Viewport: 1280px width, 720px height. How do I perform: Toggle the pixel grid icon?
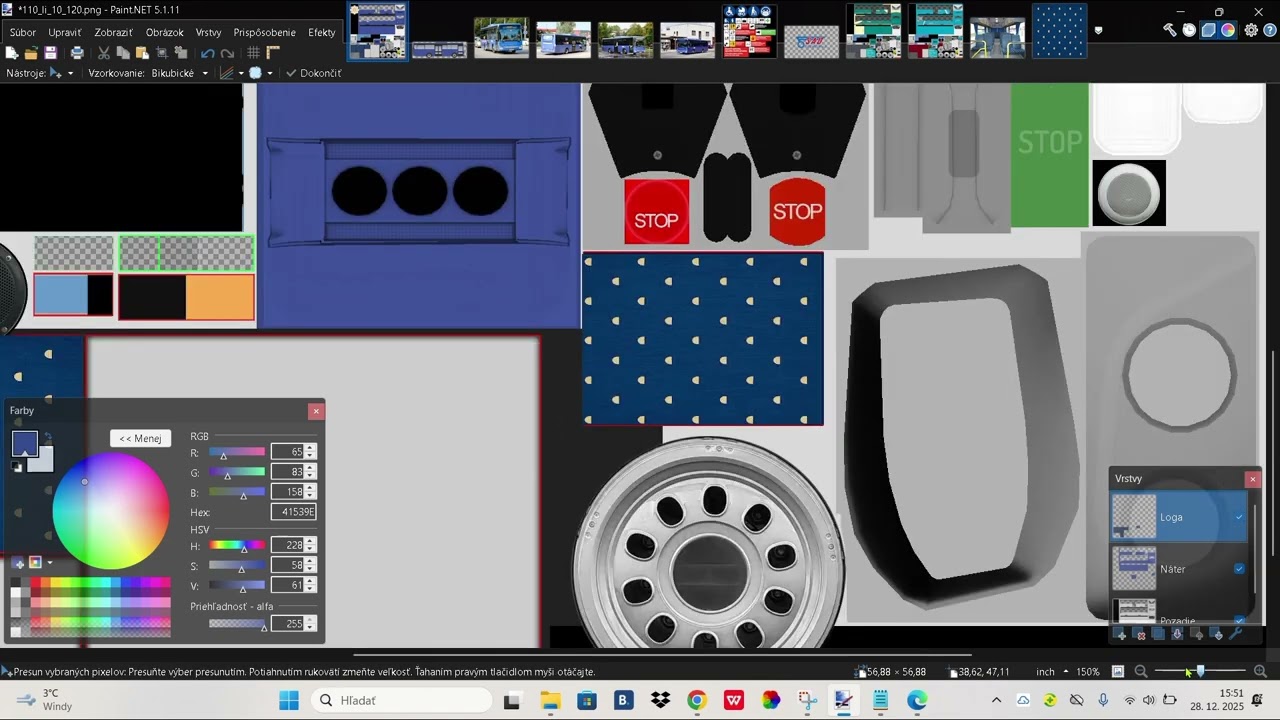(x=254, y=53)
